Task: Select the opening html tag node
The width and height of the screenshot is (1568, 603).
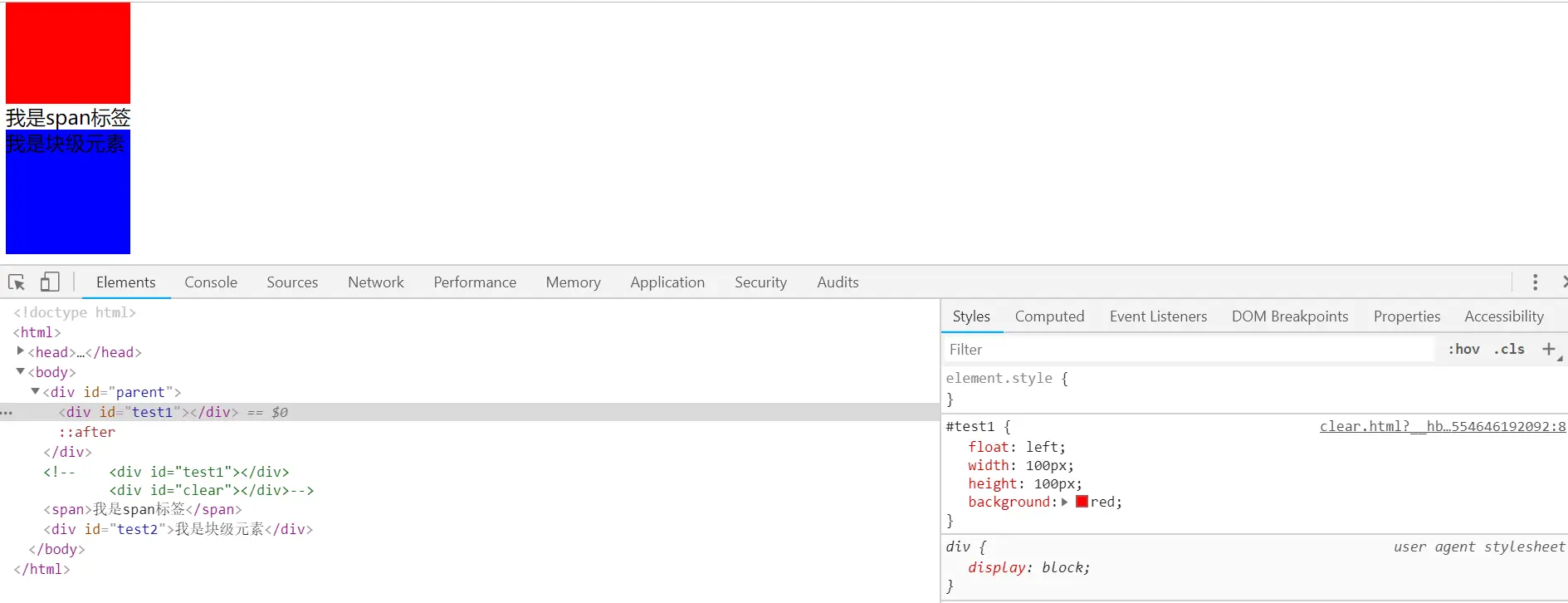Action: tap(37, 332)
